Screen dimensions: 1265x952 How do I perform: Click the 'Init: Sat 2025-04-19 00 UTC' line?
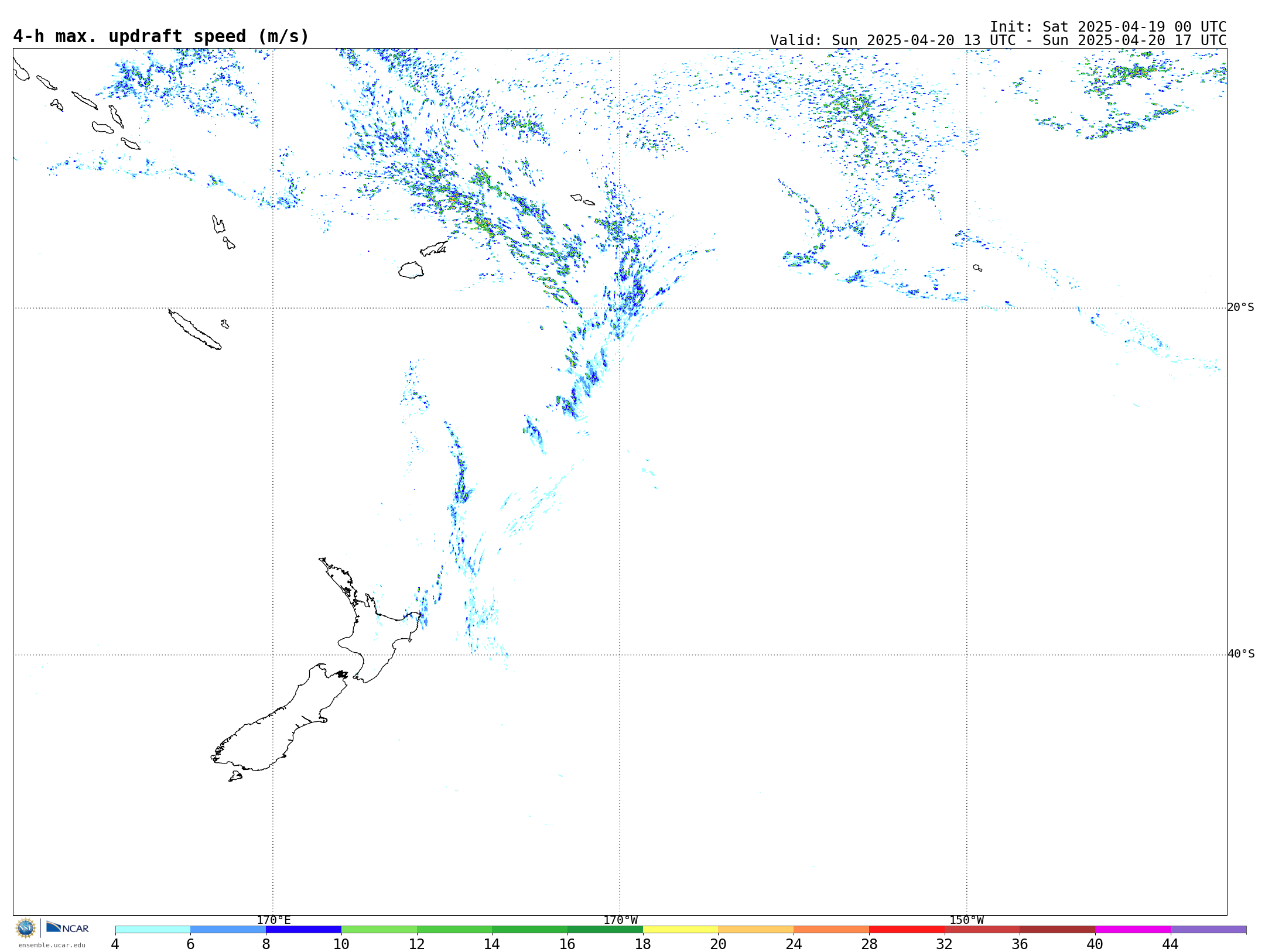(x=1108, y=27)
